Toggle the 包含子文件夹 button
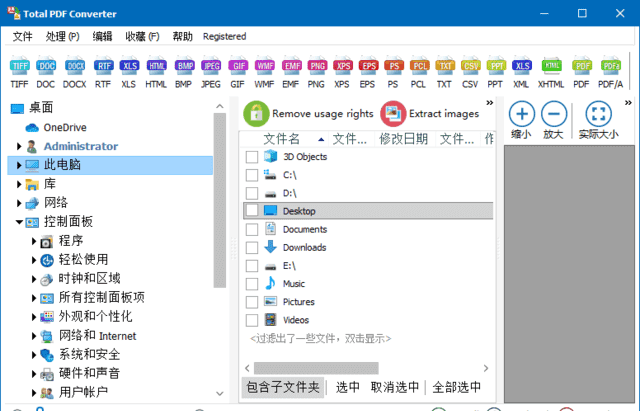The height and width of the screenshot is (411, 640). pos(283,387)
